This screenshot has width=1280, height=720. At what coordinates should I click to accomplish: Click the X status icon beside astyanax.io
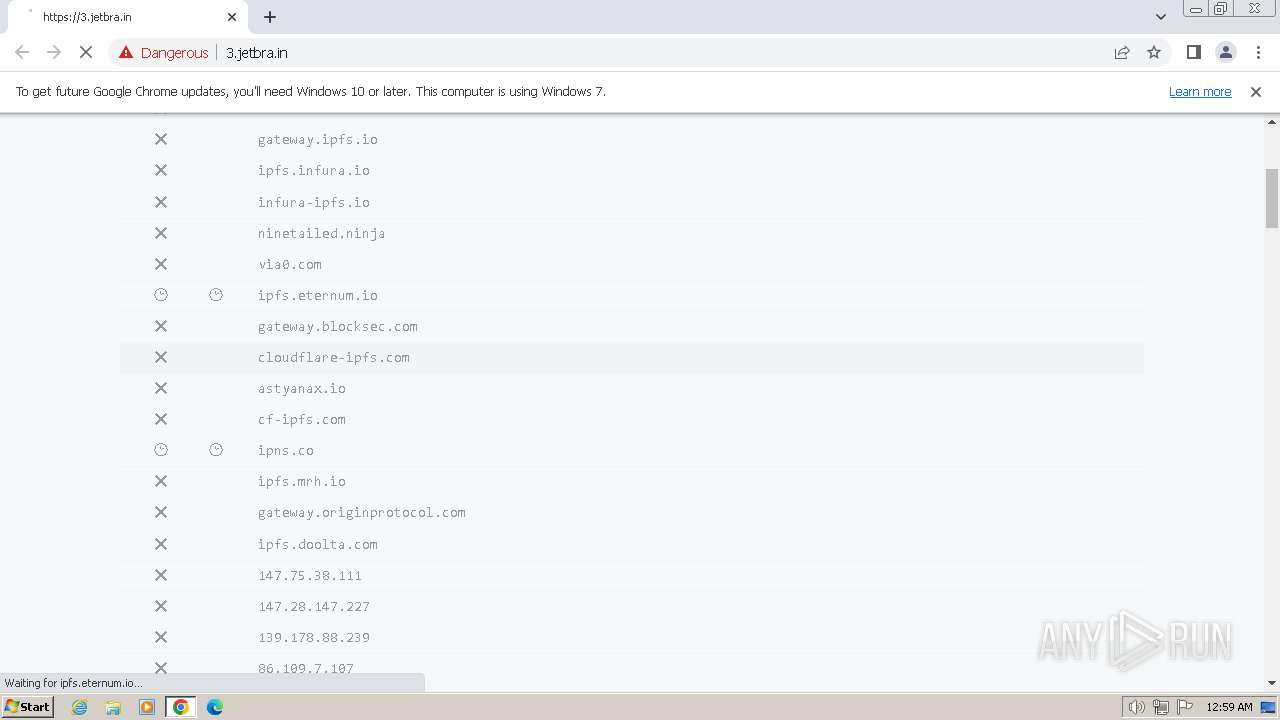(161, 388)
